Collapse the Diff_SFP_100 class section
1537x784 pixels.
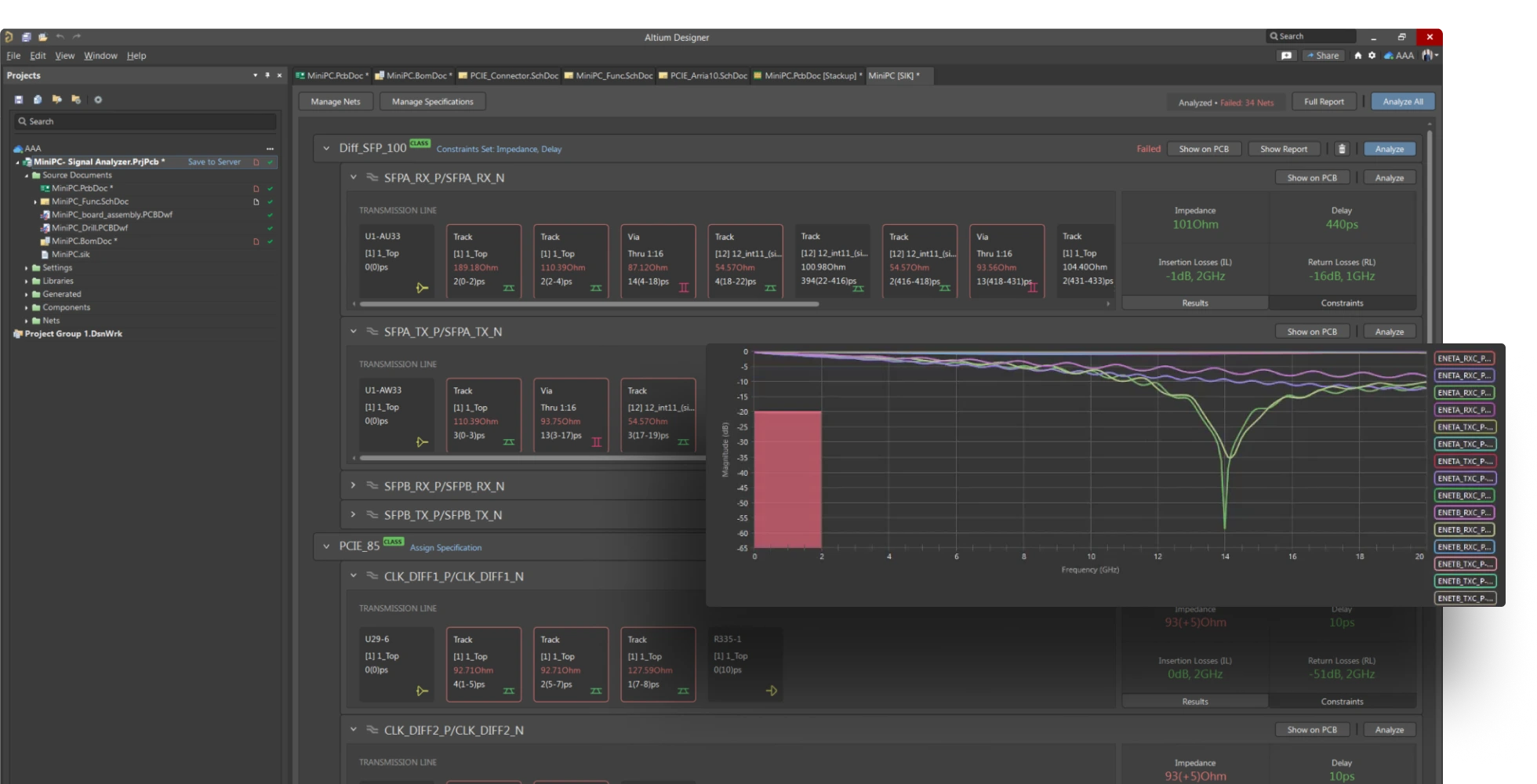326,148
